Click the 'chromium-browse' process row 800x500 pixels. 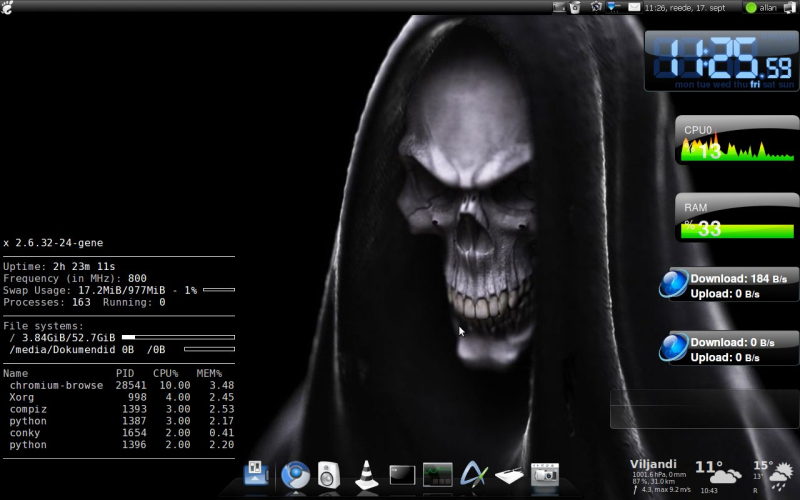pos(121,385)
